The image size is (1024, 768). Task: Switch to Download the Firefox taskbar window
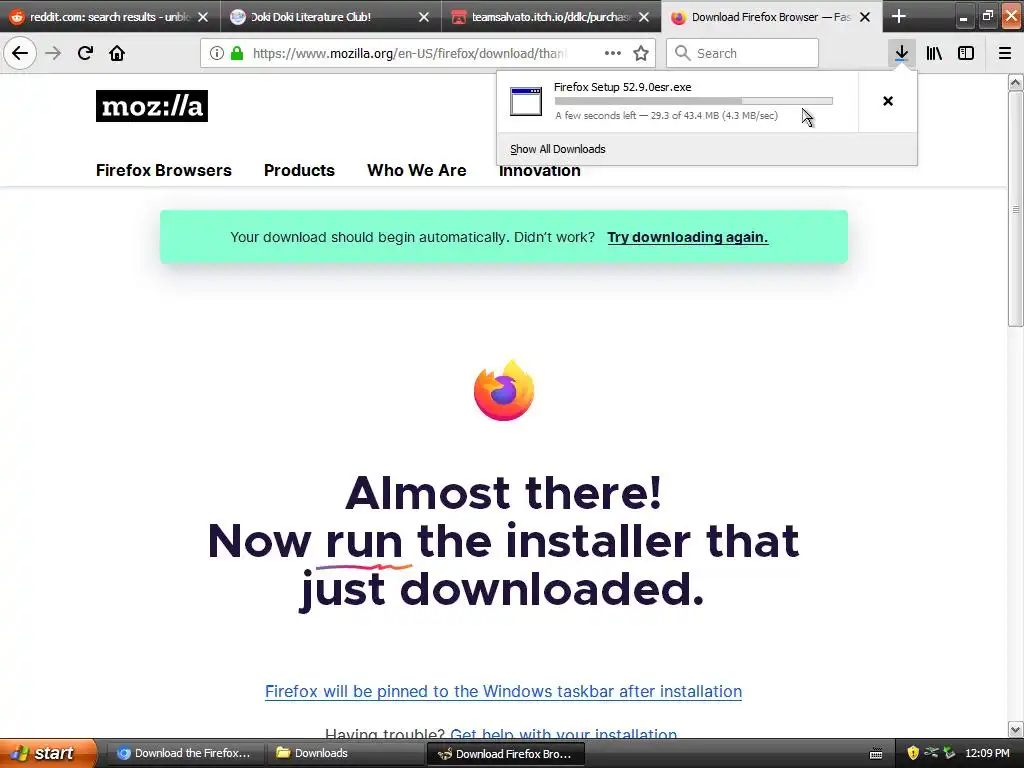(x=183, y=753)
